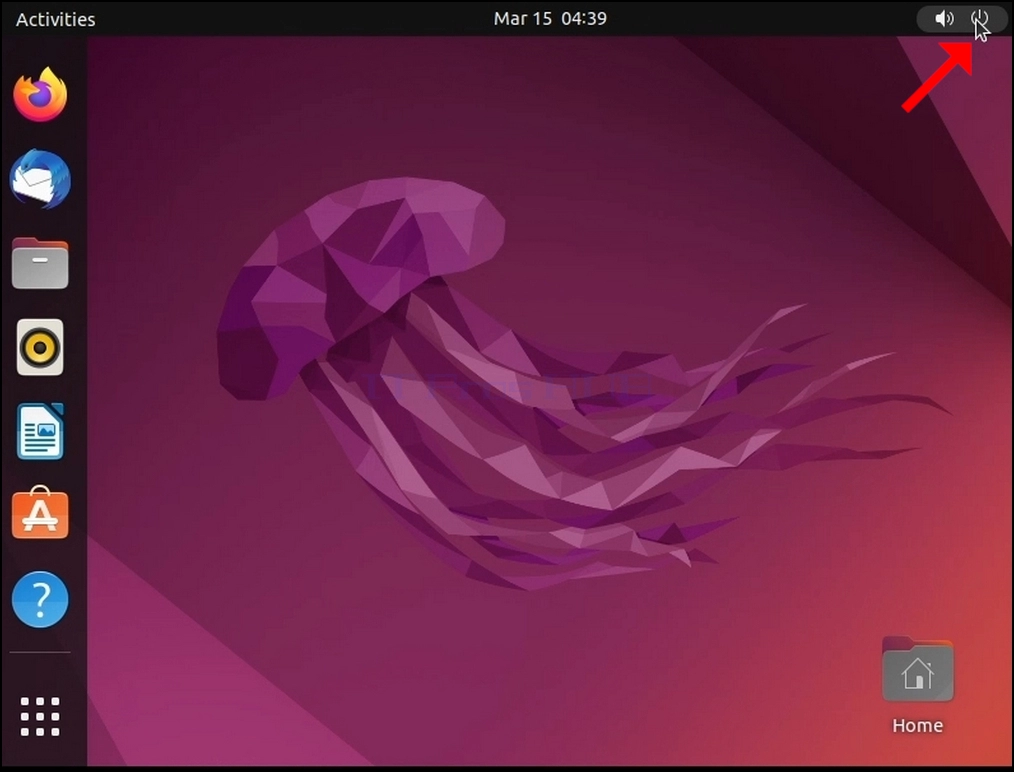
Task: Open the Activities overview
Action: click(56, 19)
